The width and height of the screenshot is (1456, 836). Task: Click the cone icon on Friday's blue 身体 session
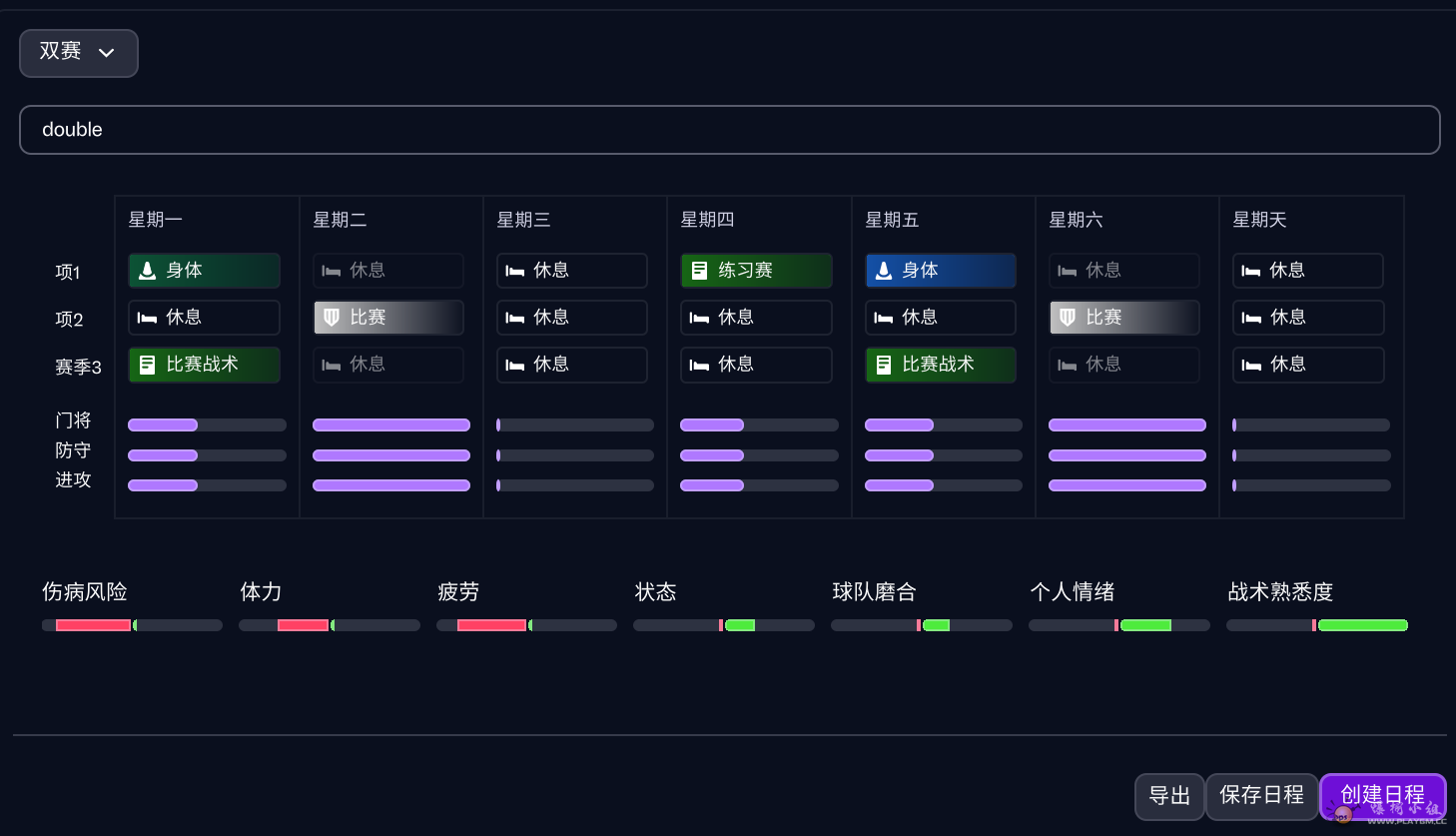[883, 271]
